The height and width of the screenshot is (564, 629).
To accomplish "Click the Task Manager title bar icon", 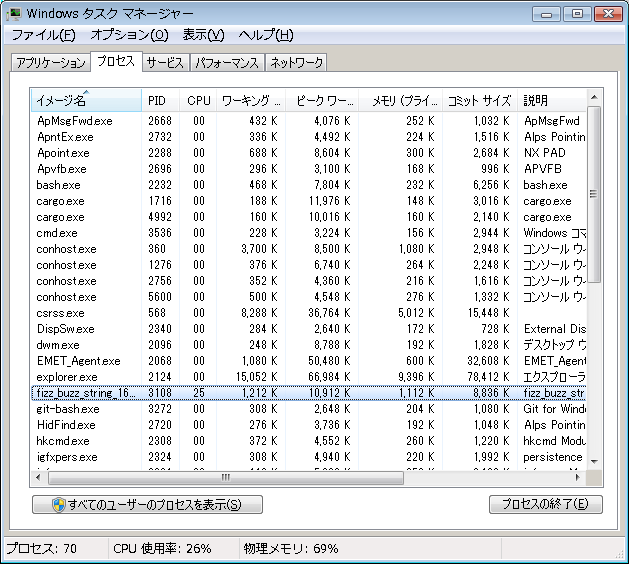I will click(x=14, y=14).
